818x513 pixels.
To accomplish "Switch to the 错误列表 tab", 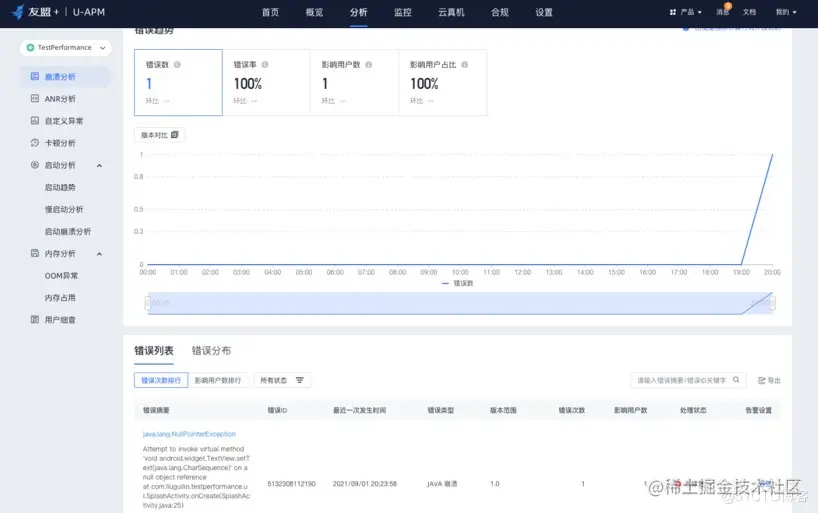I will pos(154,351).
